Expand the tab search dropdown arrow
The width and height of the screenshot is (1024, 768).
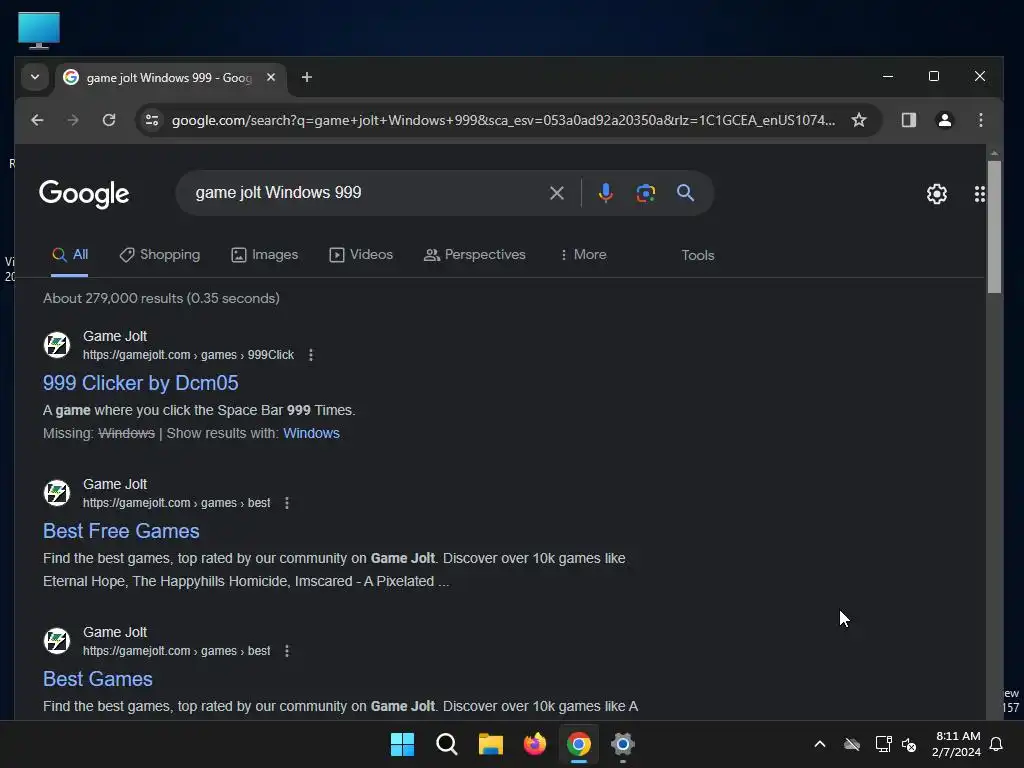pos(35,77)
